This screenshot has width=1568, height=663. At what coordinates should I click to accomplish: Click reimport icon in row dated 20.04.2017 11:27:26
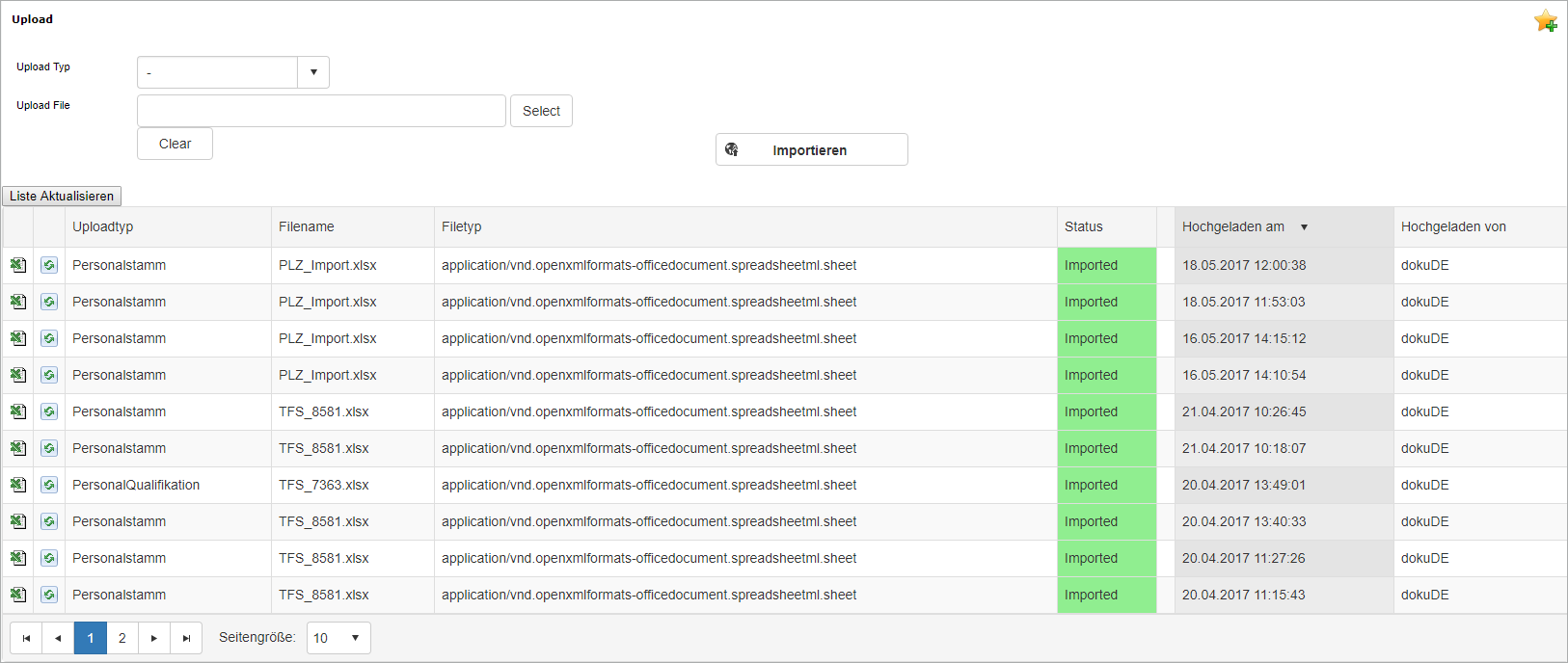[x=49, y=558]
